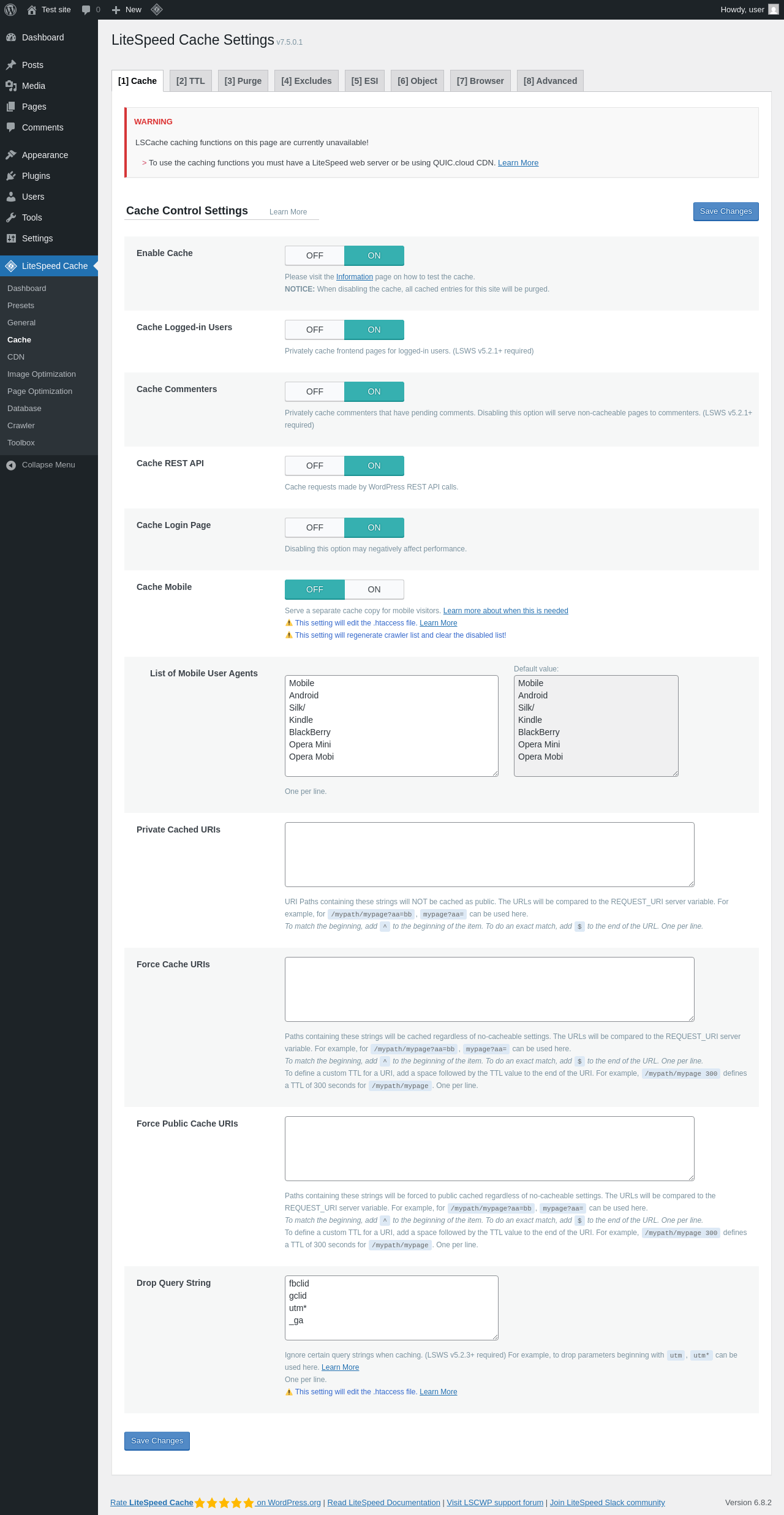This screenshot has width=784, height=1515.
Task: Click into the Force Cache URIs field
Action: [489, 989]
